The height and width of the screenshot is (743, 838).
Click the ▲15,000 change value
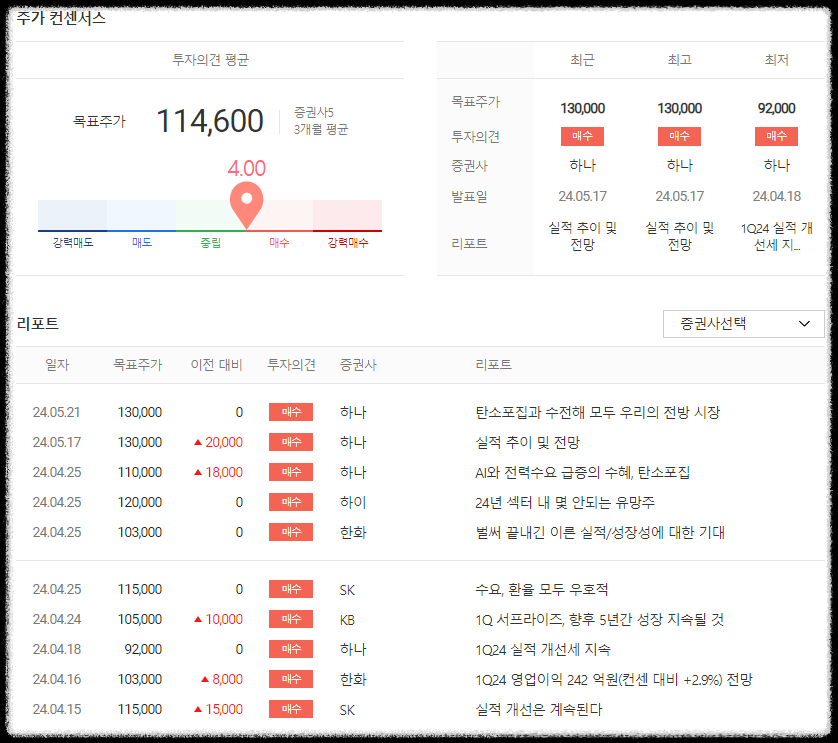(x=218, y=709)
